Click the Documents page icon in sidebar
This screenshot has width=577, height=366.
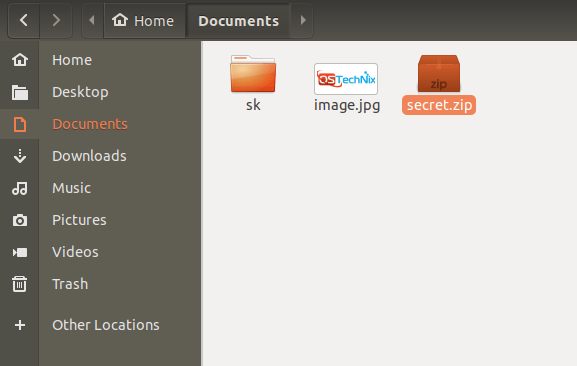(x=20, y=124)
